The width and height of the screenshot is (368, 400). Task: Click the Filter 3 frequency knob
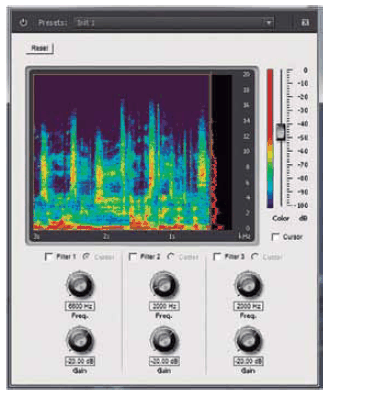point(248,285)
